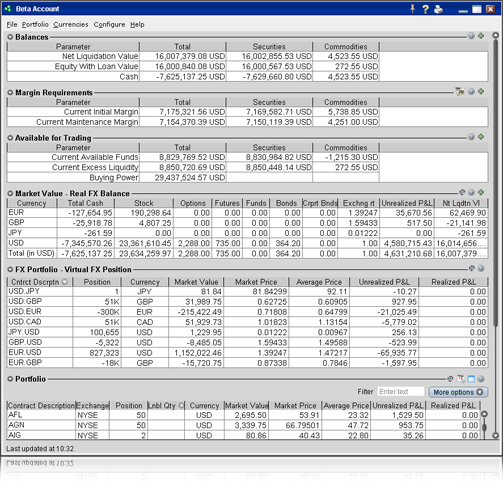Click the Last updated at 10:32 status text
The width and height of the screenshot is (504, 488).
point(40,449)
